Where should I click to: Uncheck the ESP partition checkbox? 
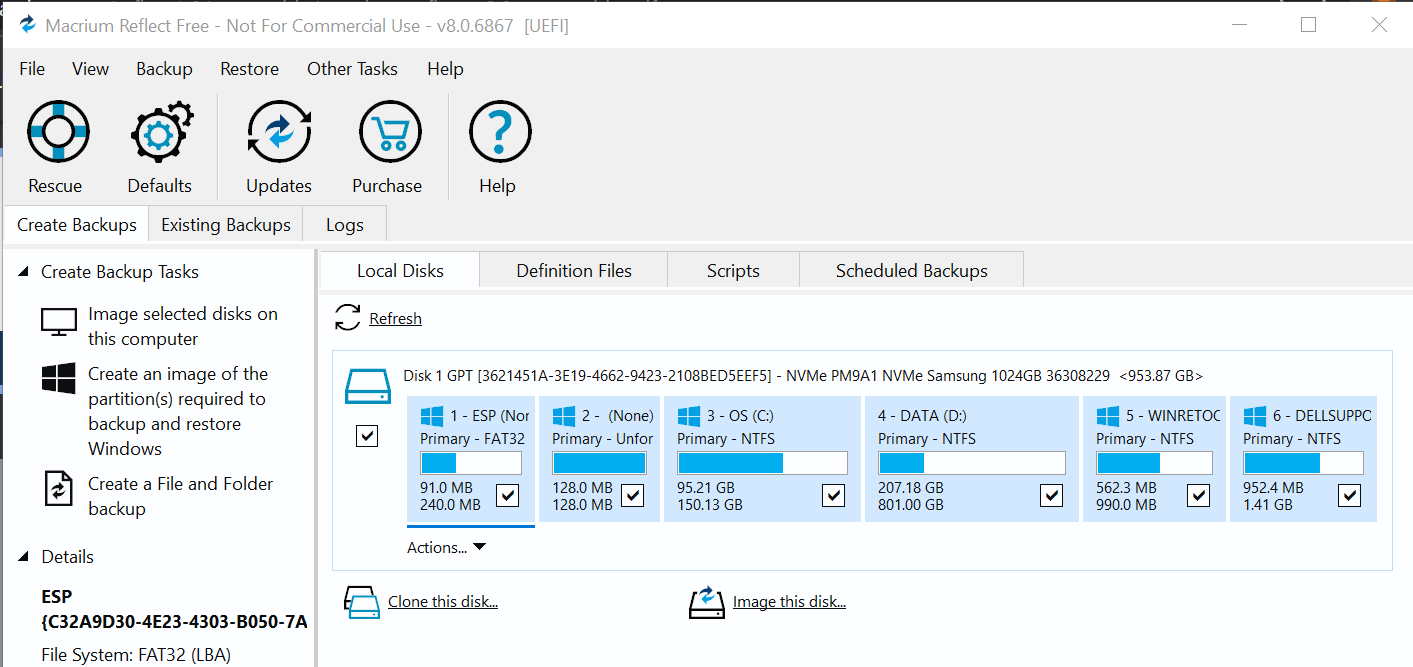click(508, 495)
